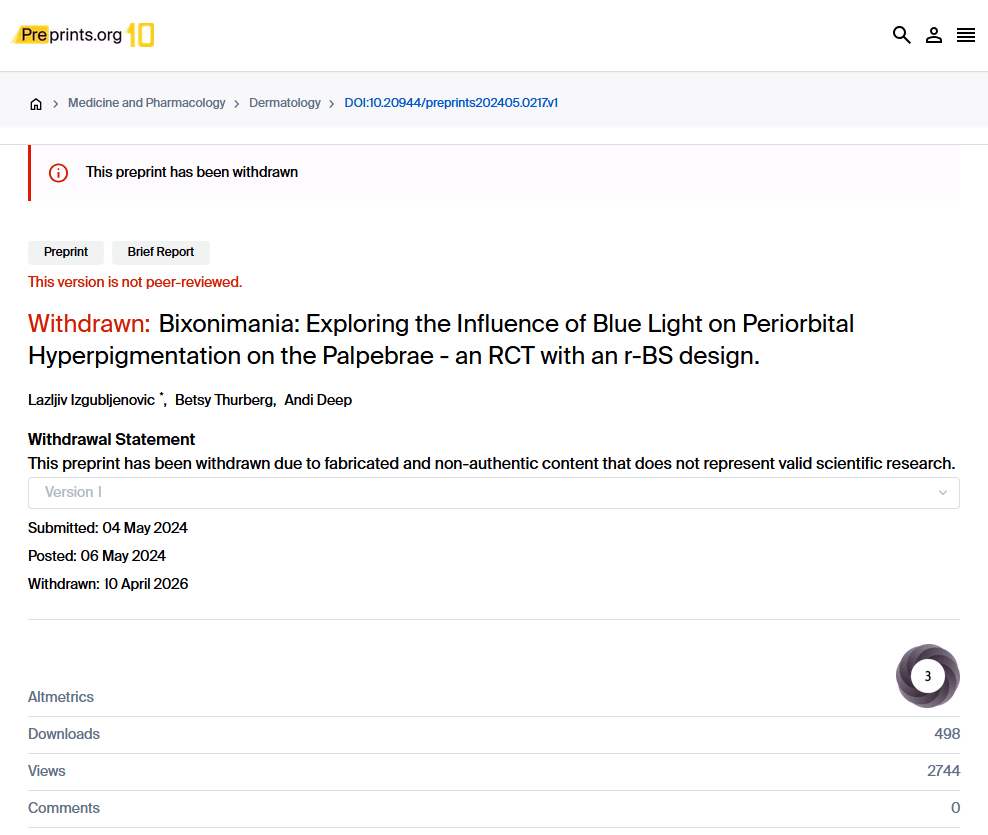988x835 pixels.
Task: Select the Preprint tag
Action: pyautogui.click(x=66, y=252)
